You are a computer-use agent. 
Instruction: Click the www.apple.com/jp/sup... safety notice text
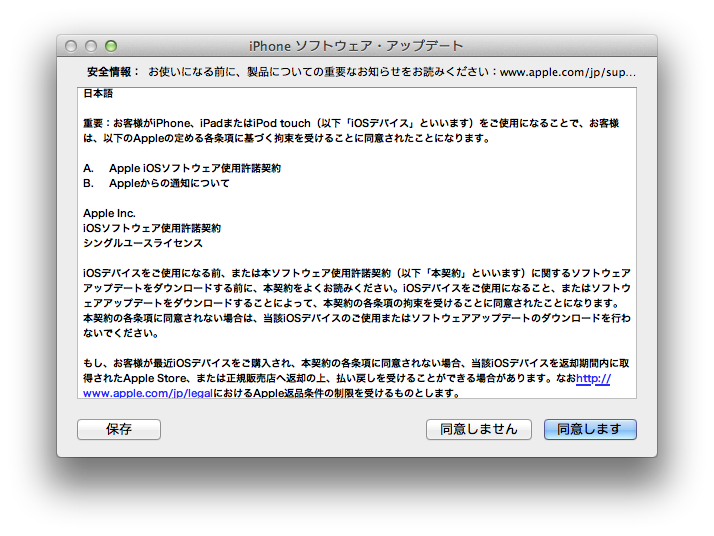click(567, 72)
